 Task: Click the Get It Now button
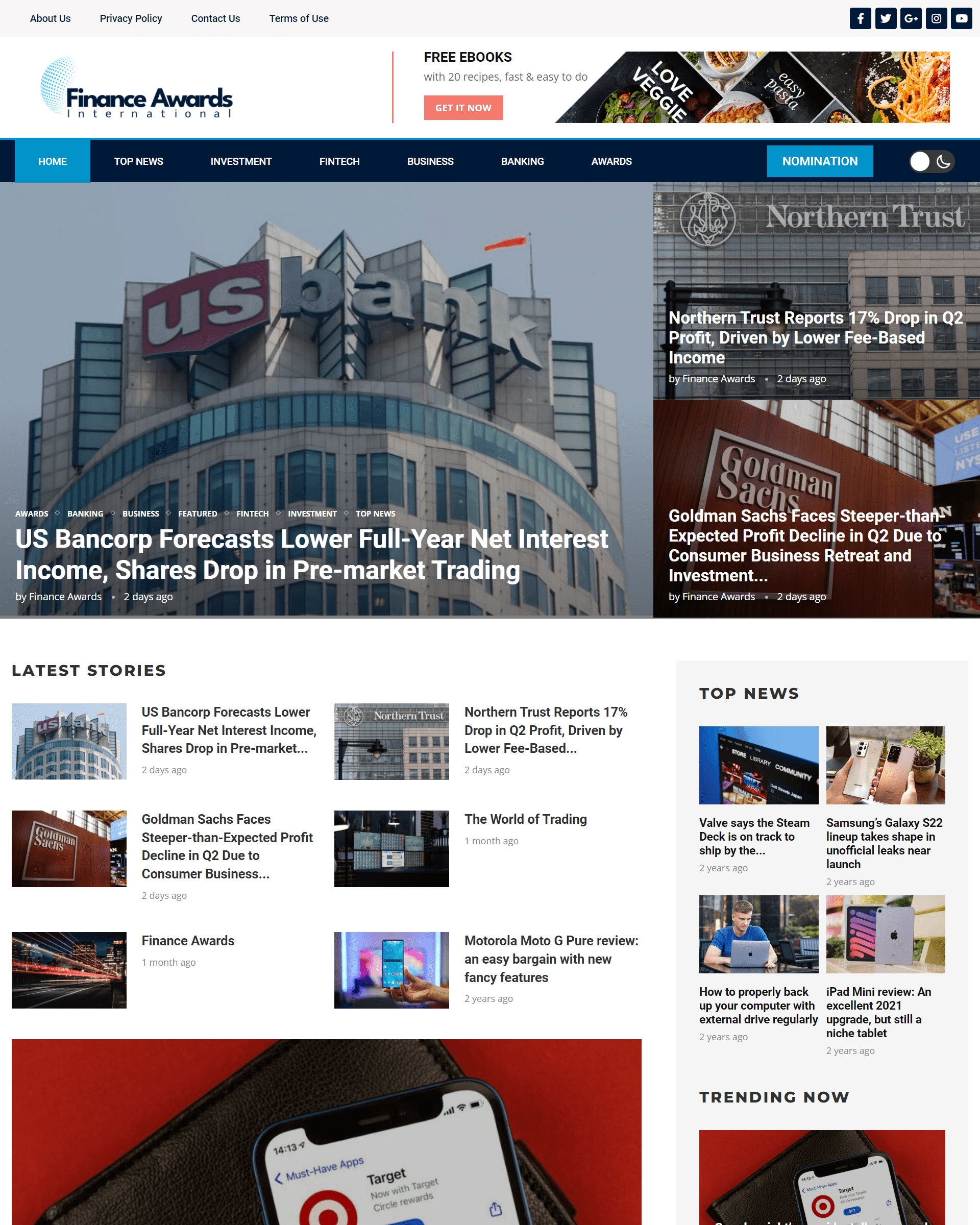click(x=463, y=108)
